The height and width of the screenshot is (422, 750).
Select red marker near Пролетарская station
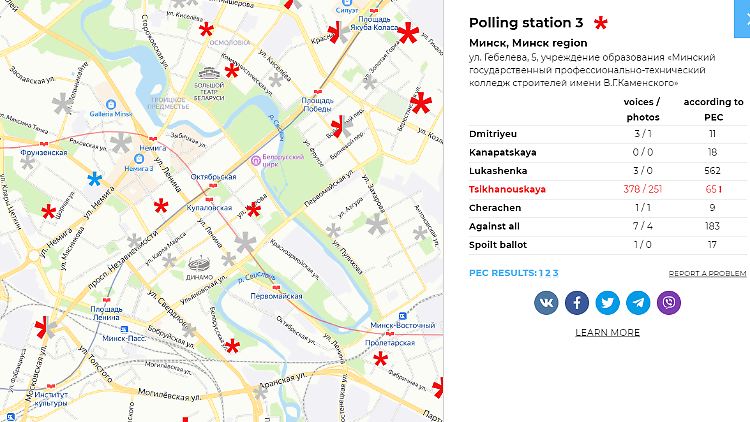point(380,359)
